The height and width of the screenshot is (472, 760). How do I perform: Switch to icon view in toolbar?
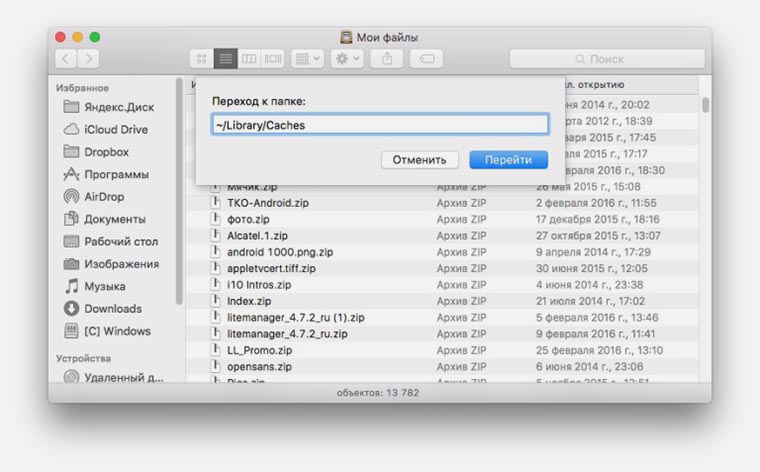(x=201, y=59)
